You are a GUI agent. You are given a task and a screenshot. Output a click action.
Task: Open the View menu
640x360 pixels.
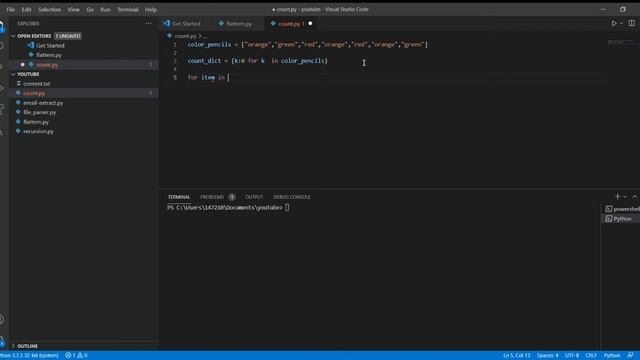point(73,9)
